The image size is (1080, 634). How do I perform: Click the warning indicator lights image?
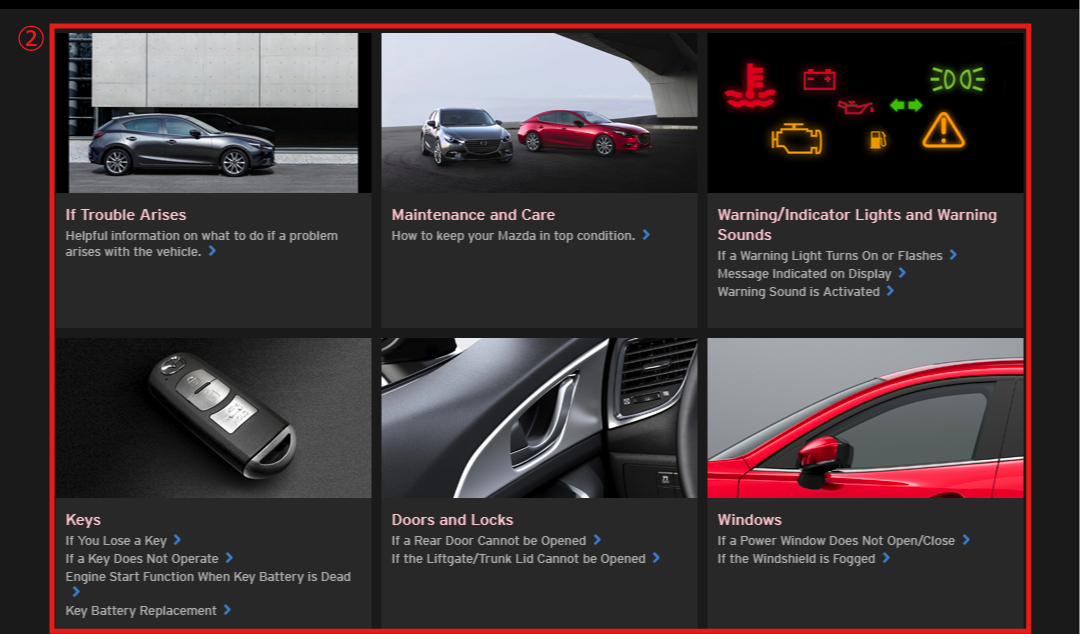(x=865, y=112)
